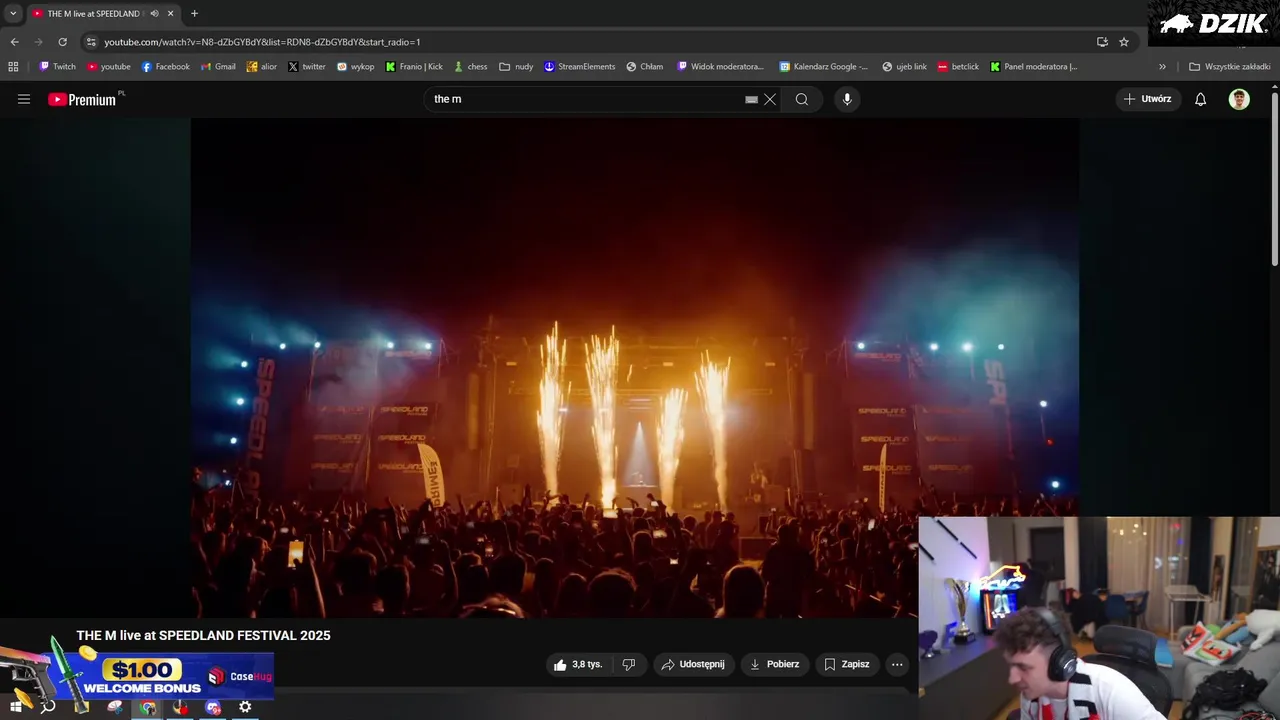Open the twitter bookmark
The height and width of the screenshot is (720, 1280).
(307, 67)
